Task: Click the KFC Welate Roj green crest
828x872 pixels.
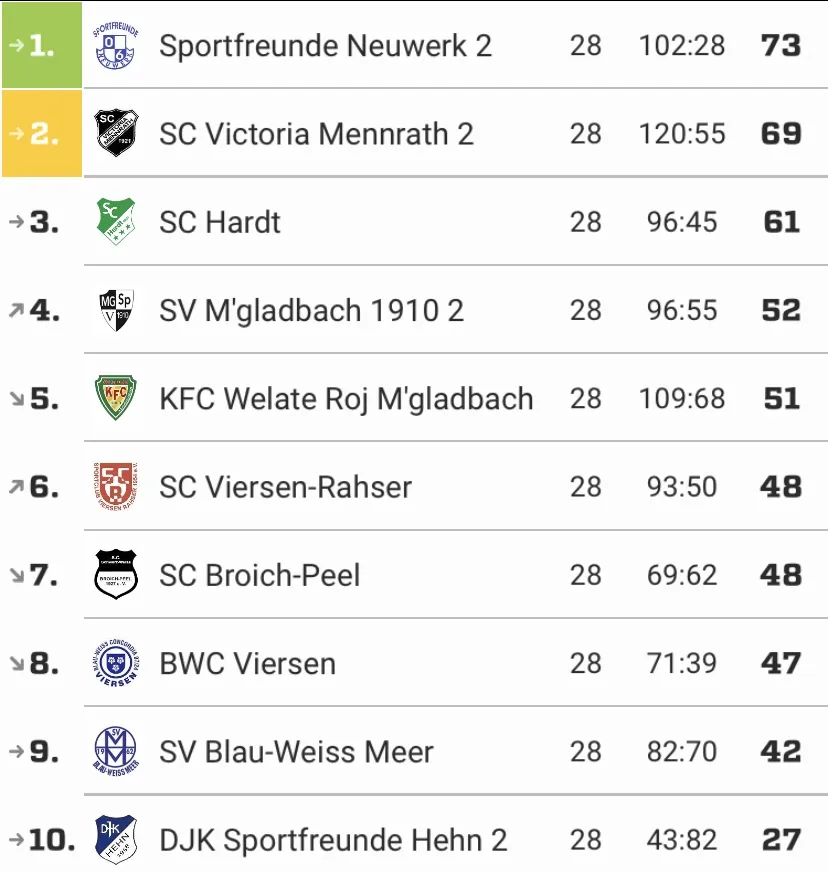Action: point(116,398)
